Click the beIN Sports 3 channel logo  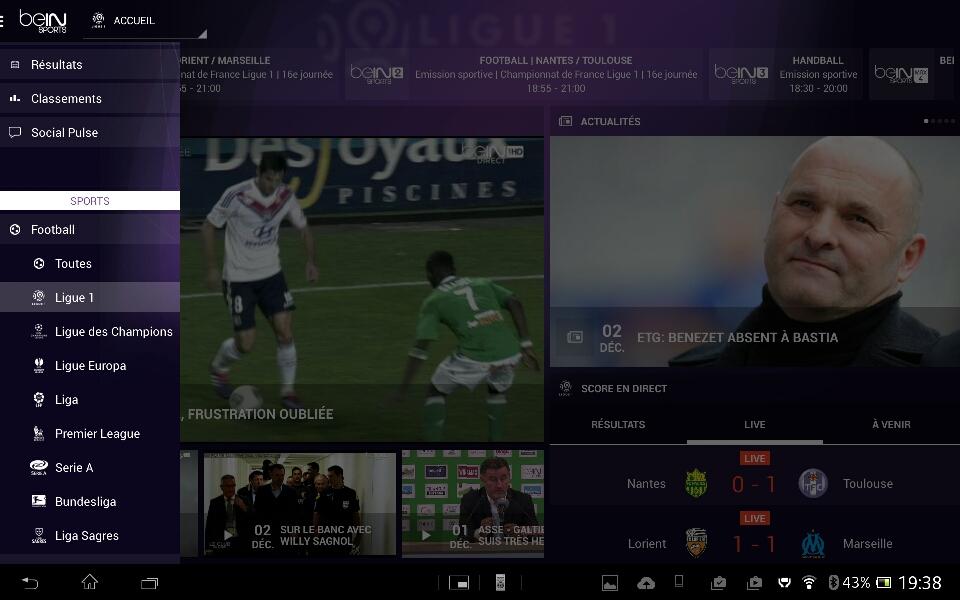pos(741,73)
